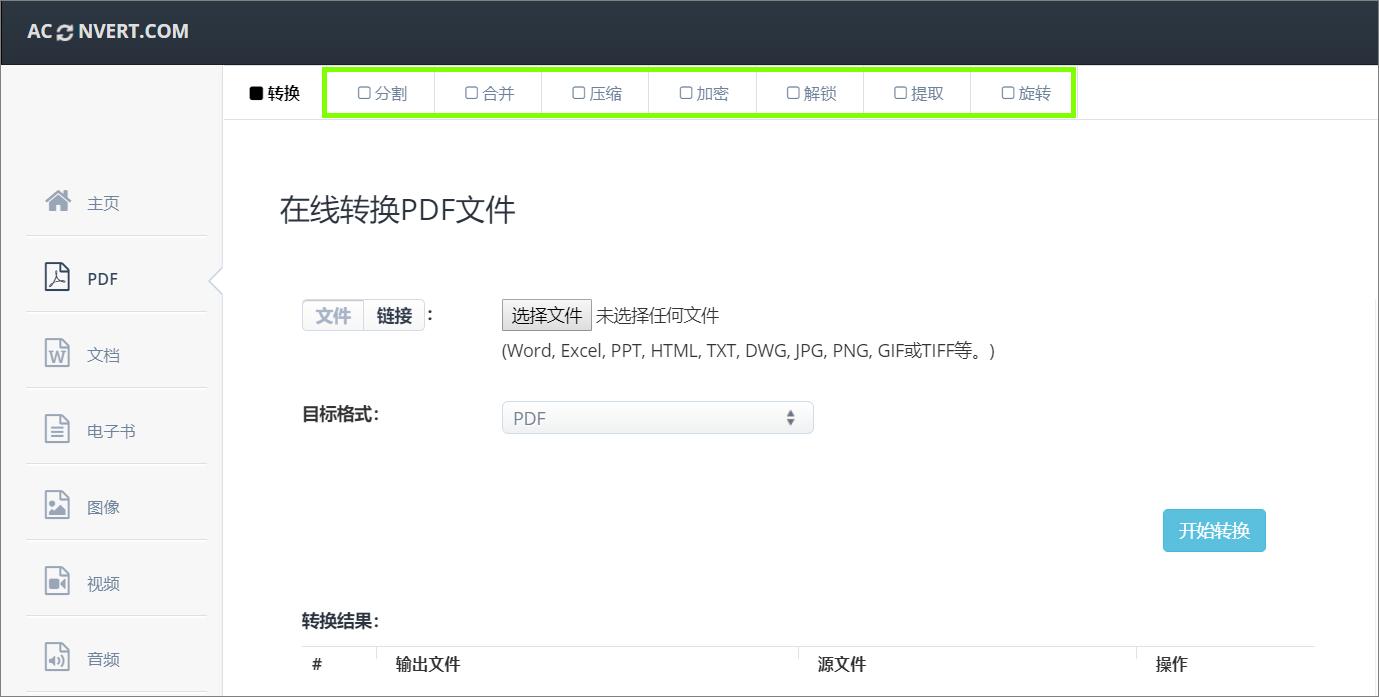
Task: Select the 文件 (File) input mode
Action: click(332, 314)
